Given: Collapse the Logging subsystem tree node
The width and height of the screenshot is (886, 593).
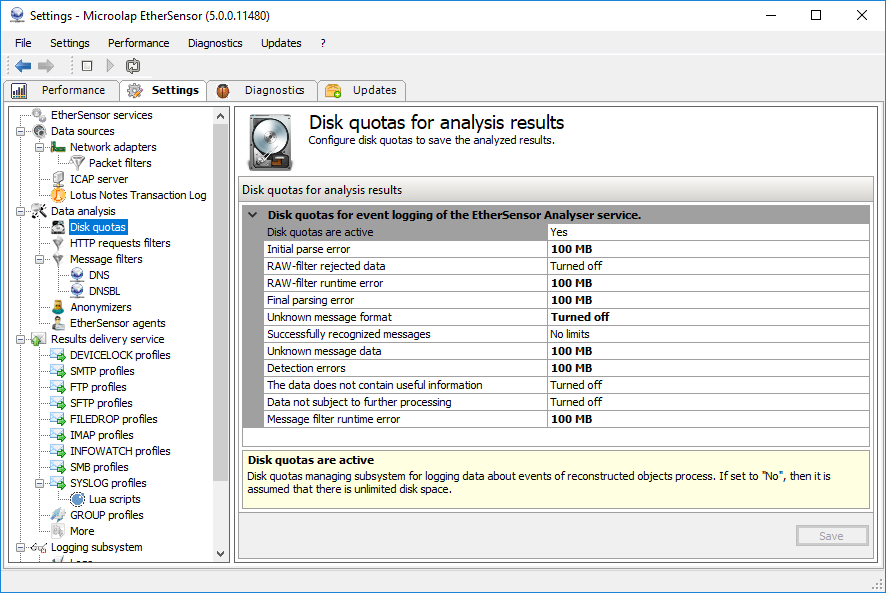Looking at the screenshot, I should (21, 547).
